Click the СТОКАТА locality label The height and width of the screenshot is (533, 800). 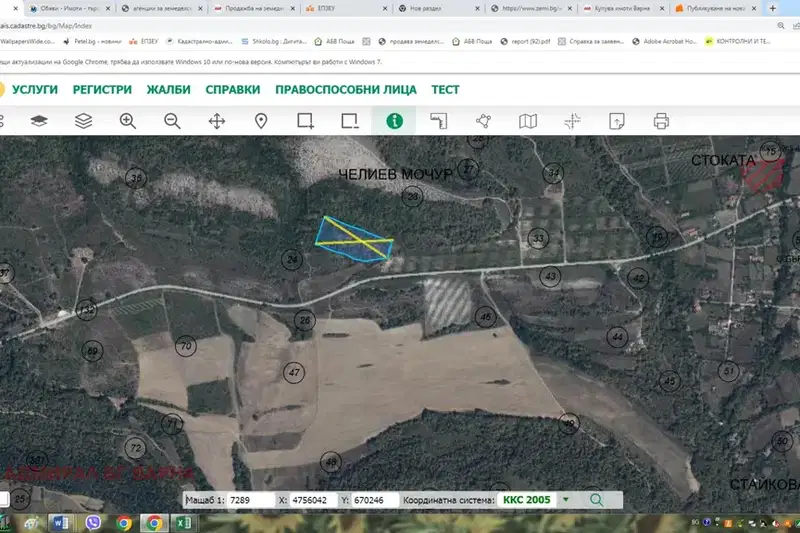point(723,160)
